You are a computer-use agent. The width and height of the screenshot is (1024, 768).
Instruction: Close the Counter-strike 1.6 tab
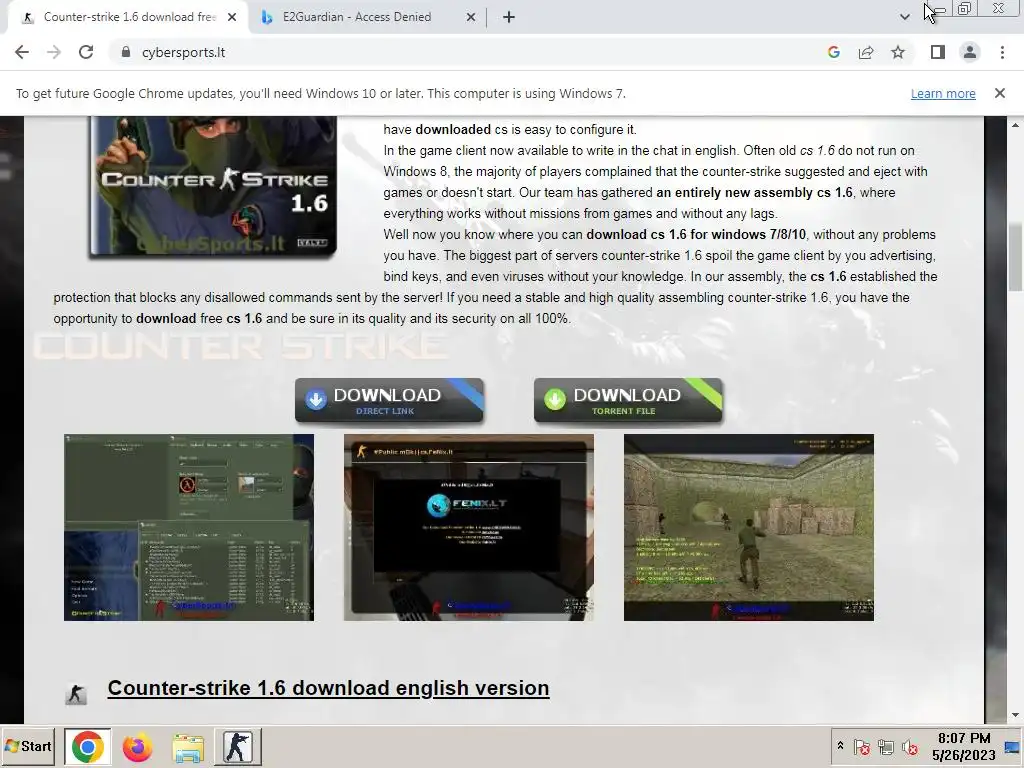click(x=232, y=17)
